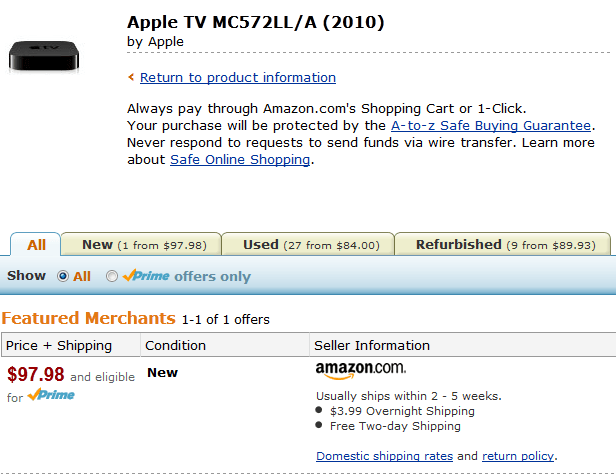
Task: Click the Prime logo in the filter bar
Action: (146, 275)
